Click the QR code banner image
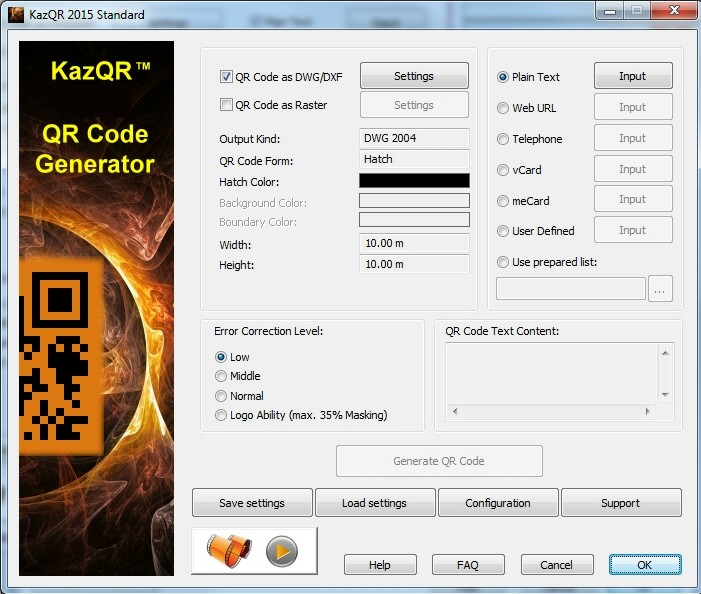701x594 pixels. (96, 308)
